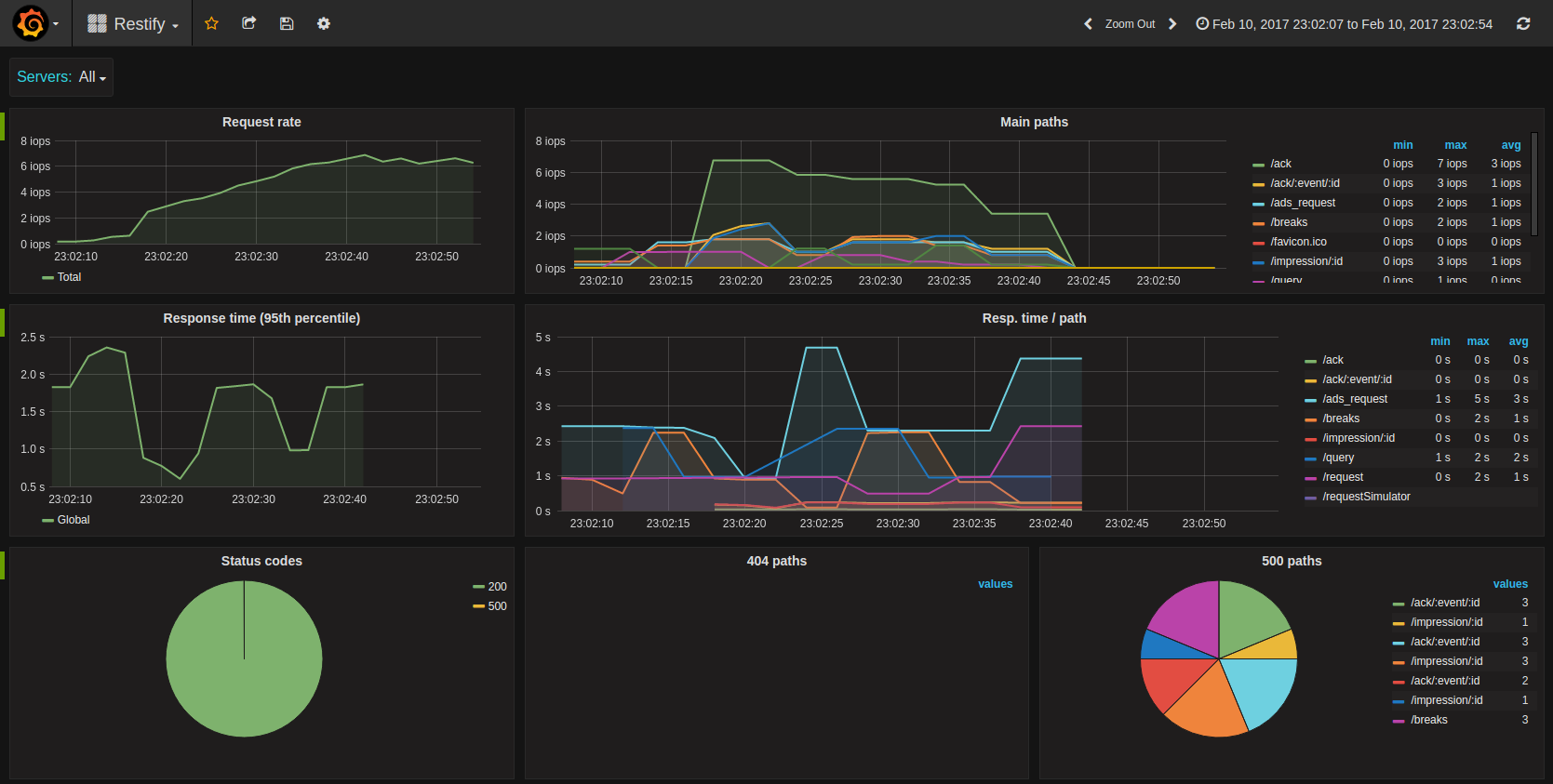Click the Zoom Out button
1553x784 pixels.
click(1130, 24)
